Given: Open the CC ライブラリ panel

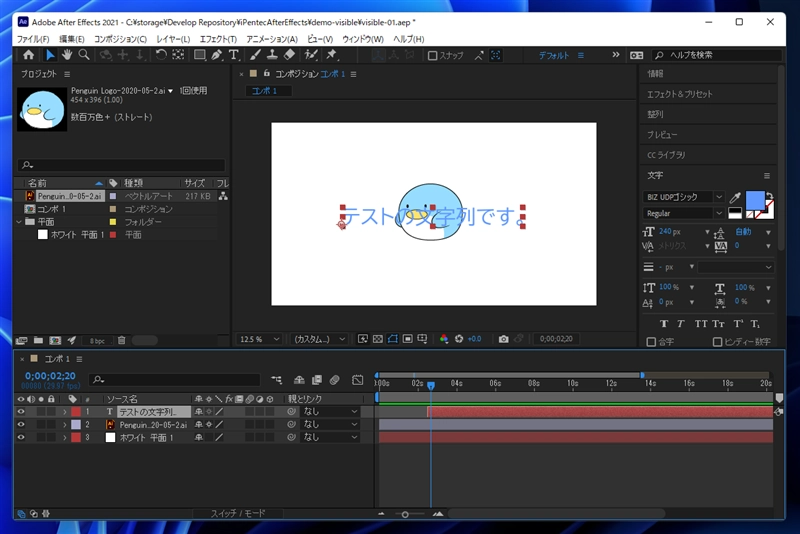Looking at the screenshot, I should (666, 155).
